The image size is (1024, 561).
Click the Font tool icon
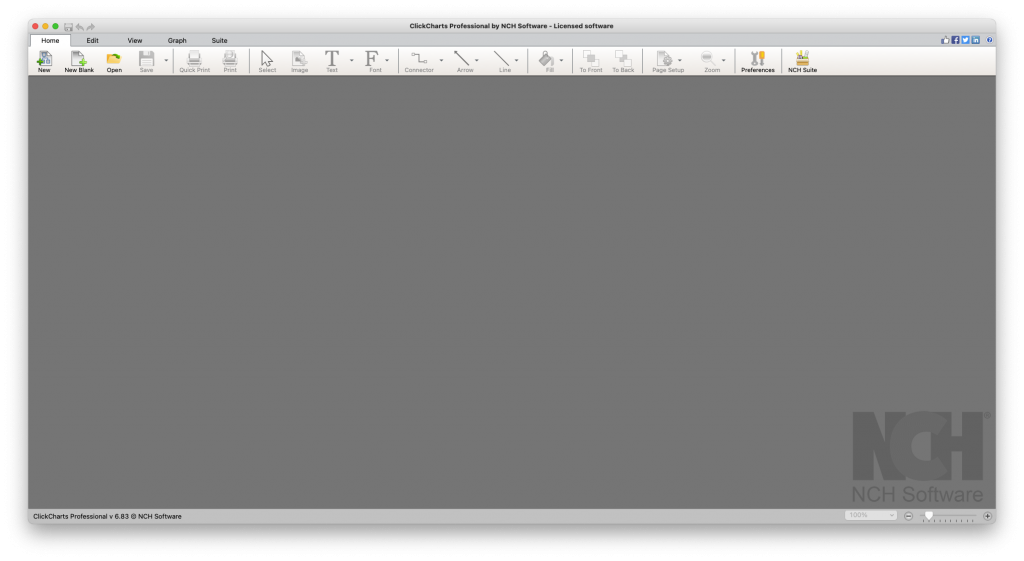372,61
